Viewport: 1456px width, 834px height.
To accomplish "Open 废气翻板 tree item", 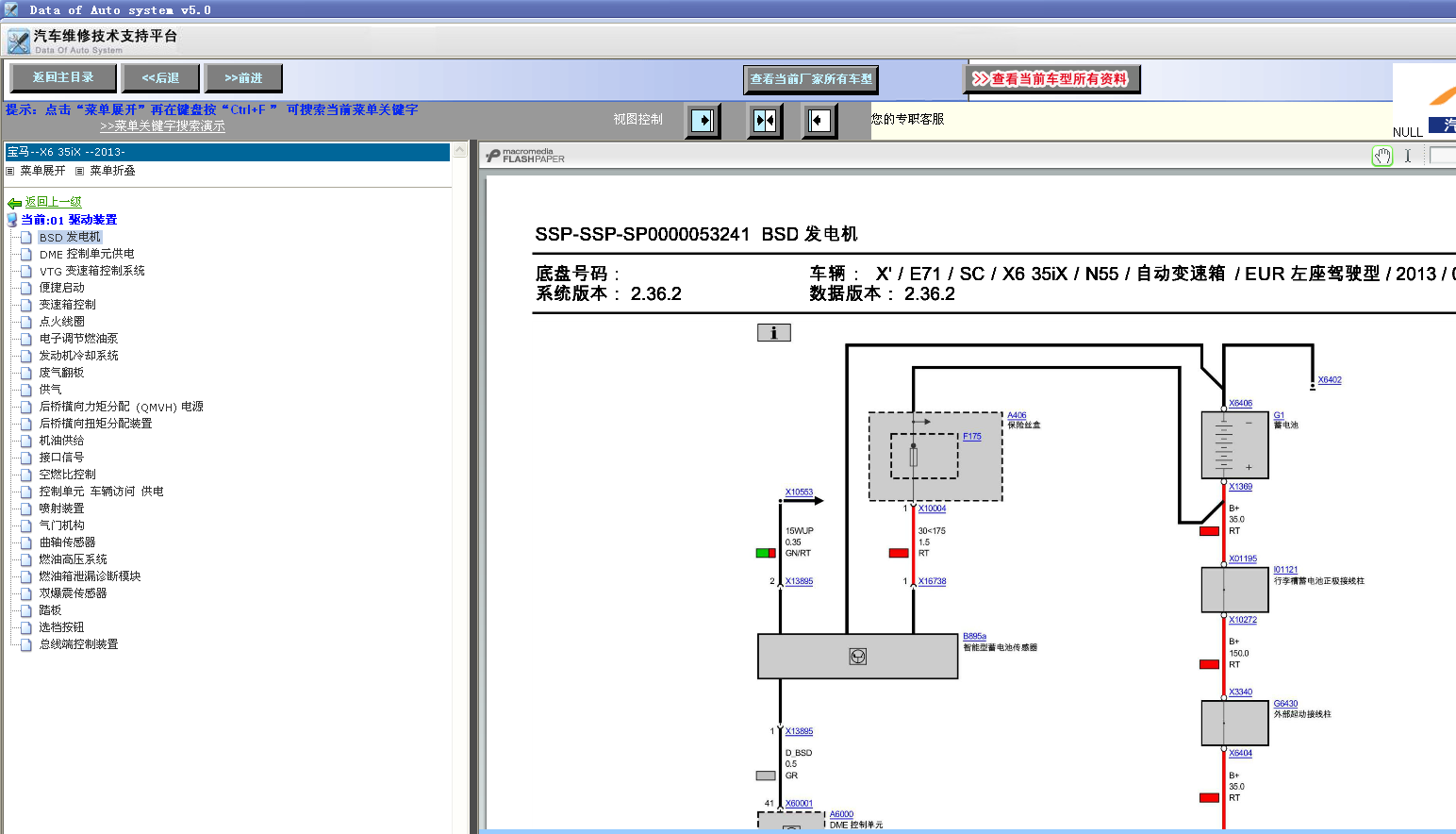I will pos(62,373).
